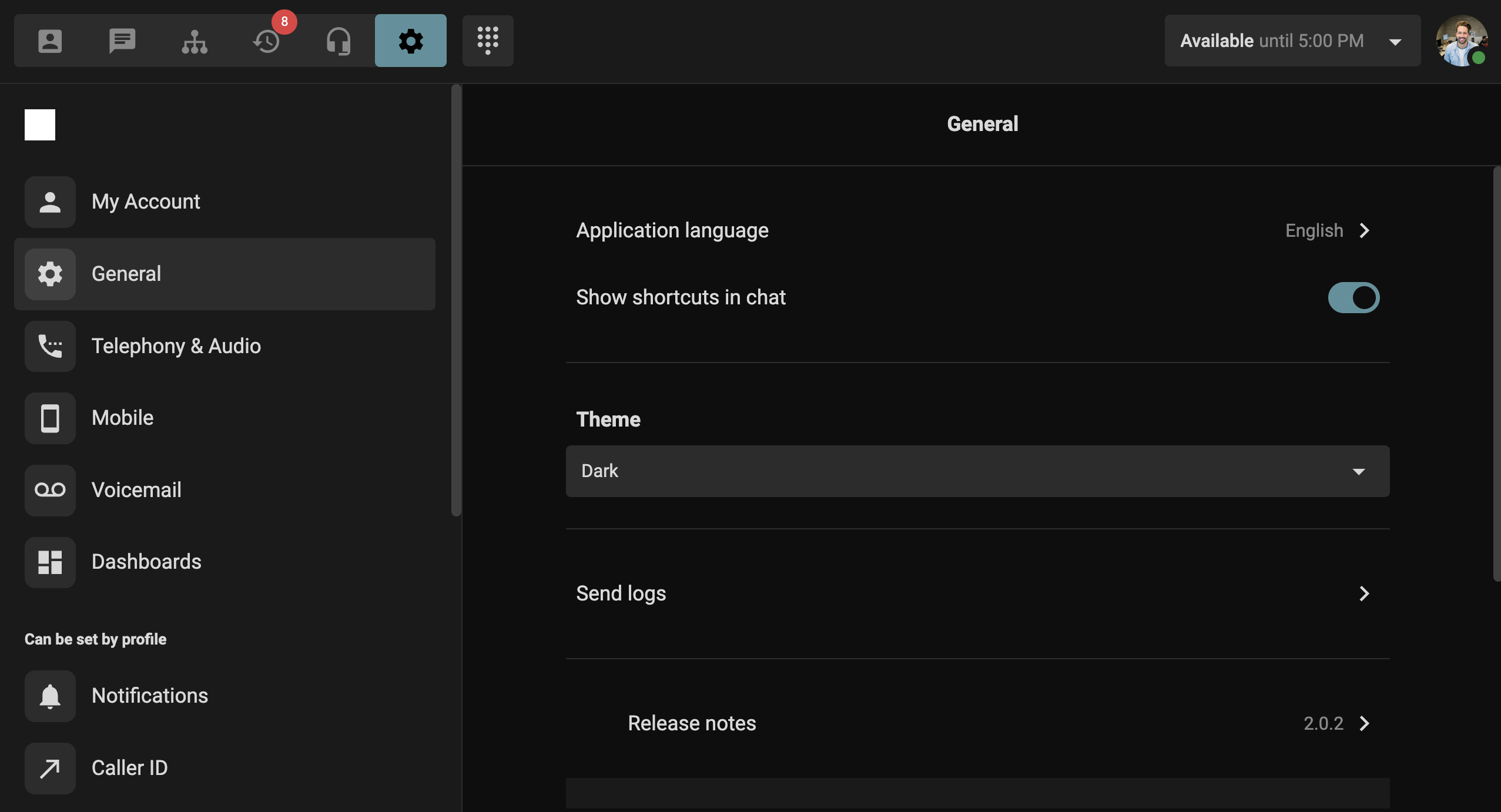Open the dialpad keypad icon
Viewport: 1501px width, 812px height.
pos(488,41)
